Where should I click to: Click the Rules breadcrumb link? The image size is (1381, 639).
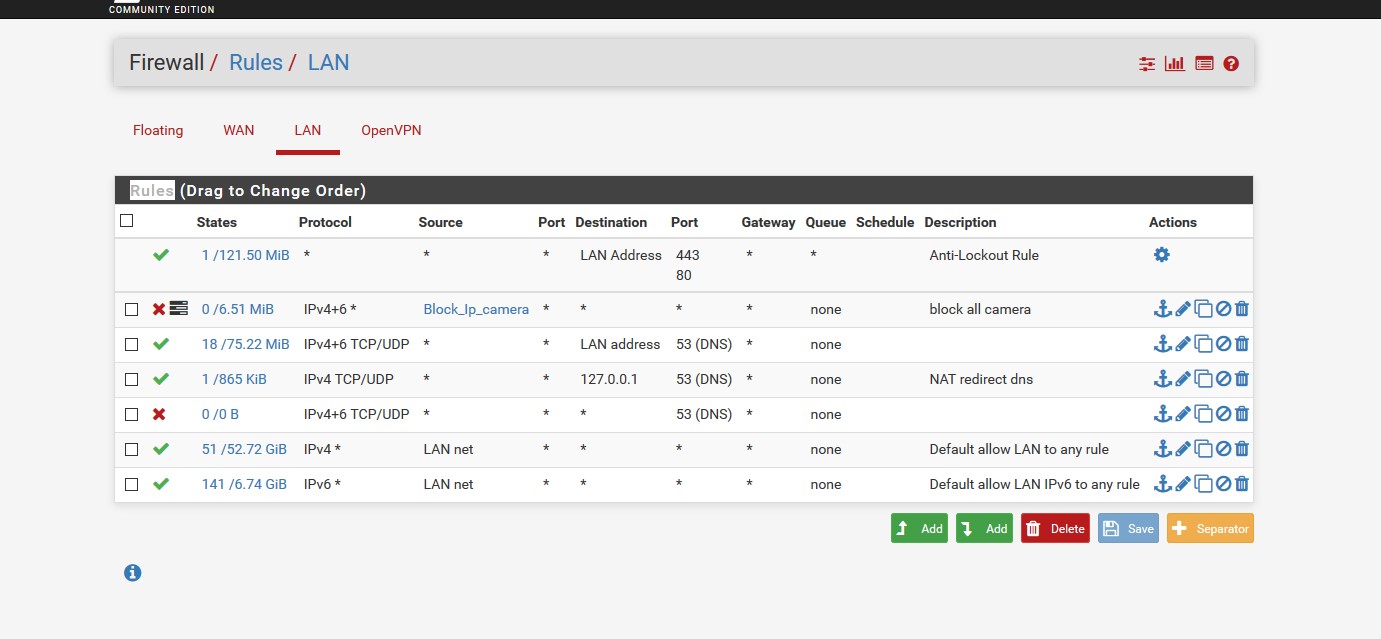coord(256,62)
